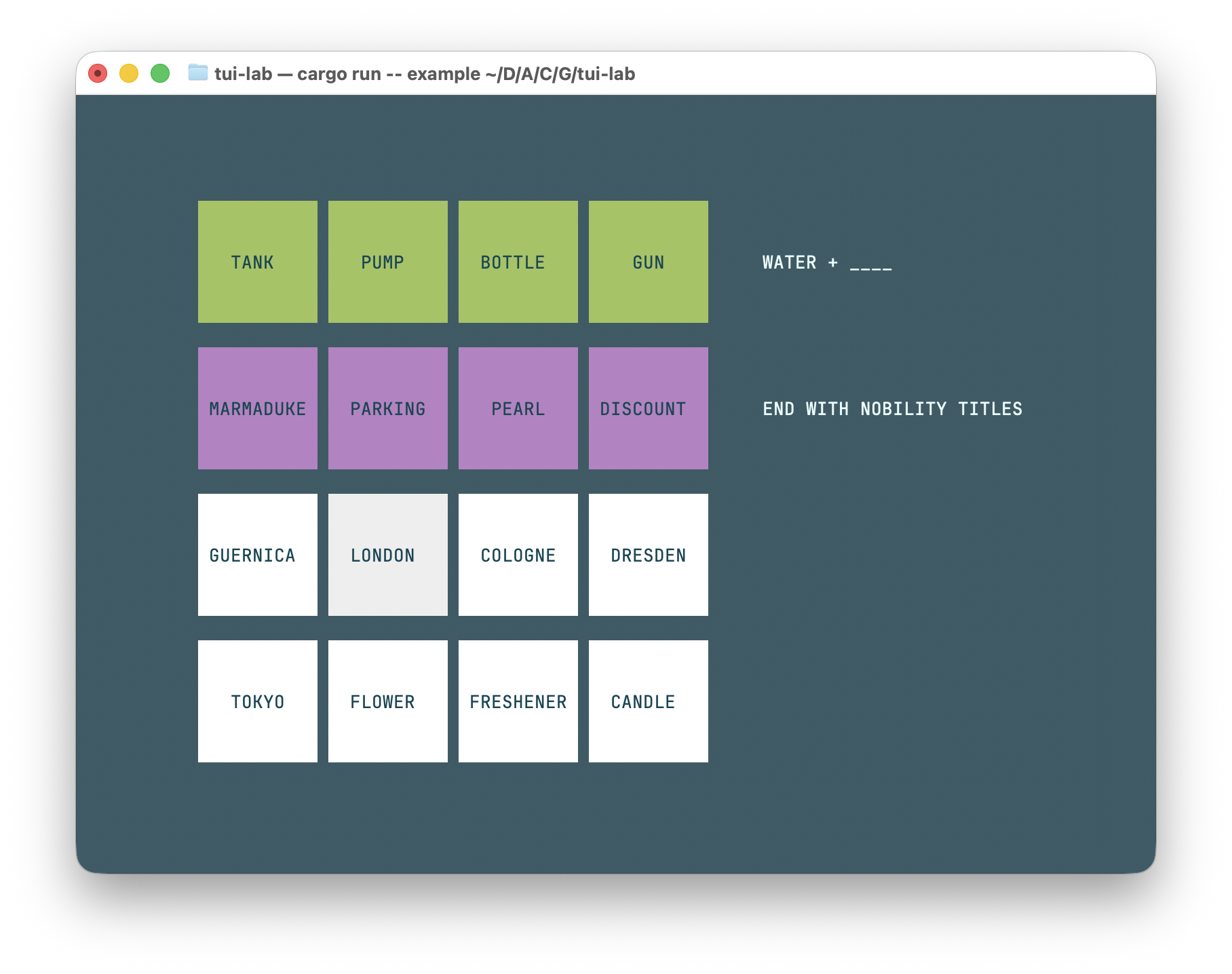Select the TOKYO tile
The image size is (1232, 974).
[257, 701]
